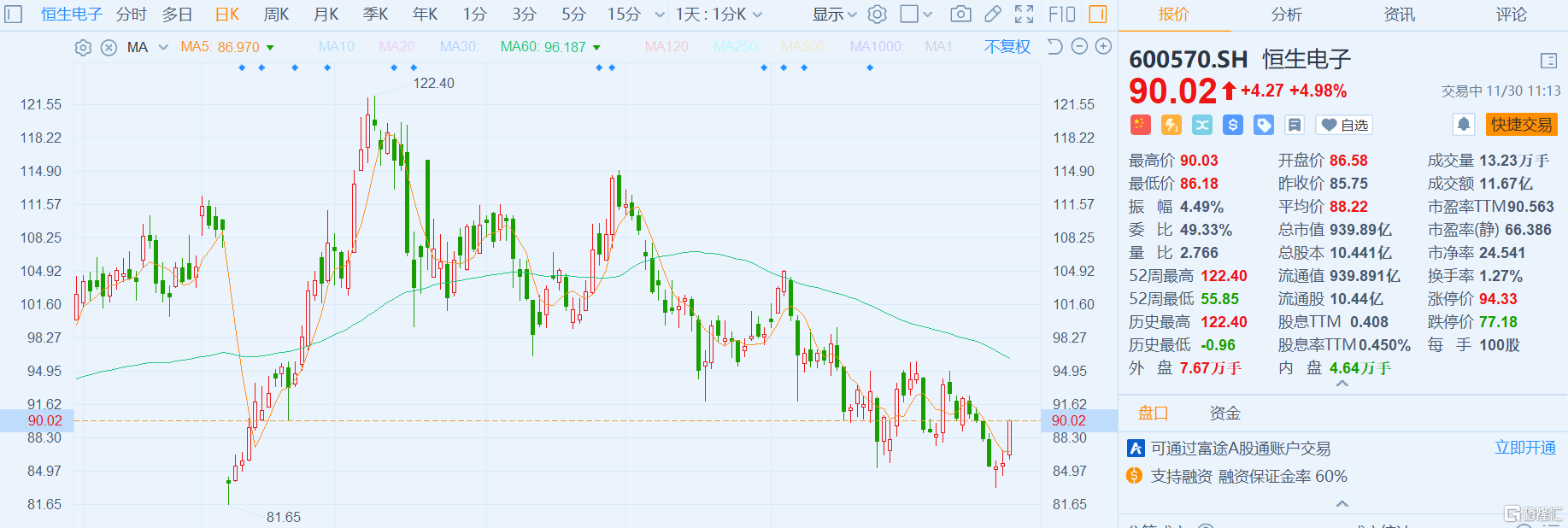1568x528 pixels.
Task: Toggle MA1000 moving average line
Action: [x=877, y=46]
